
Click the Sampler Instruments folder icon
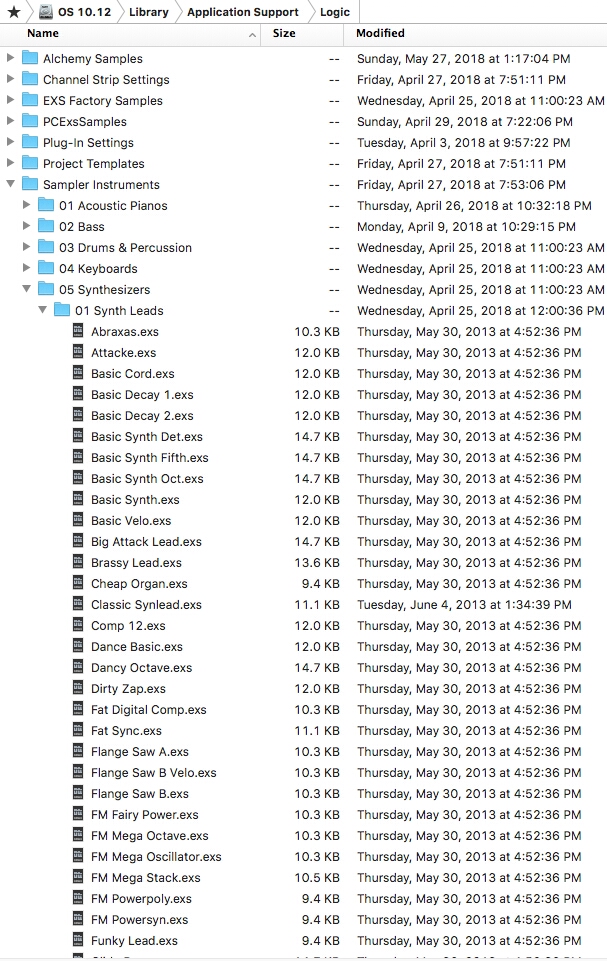click(29, 184)
